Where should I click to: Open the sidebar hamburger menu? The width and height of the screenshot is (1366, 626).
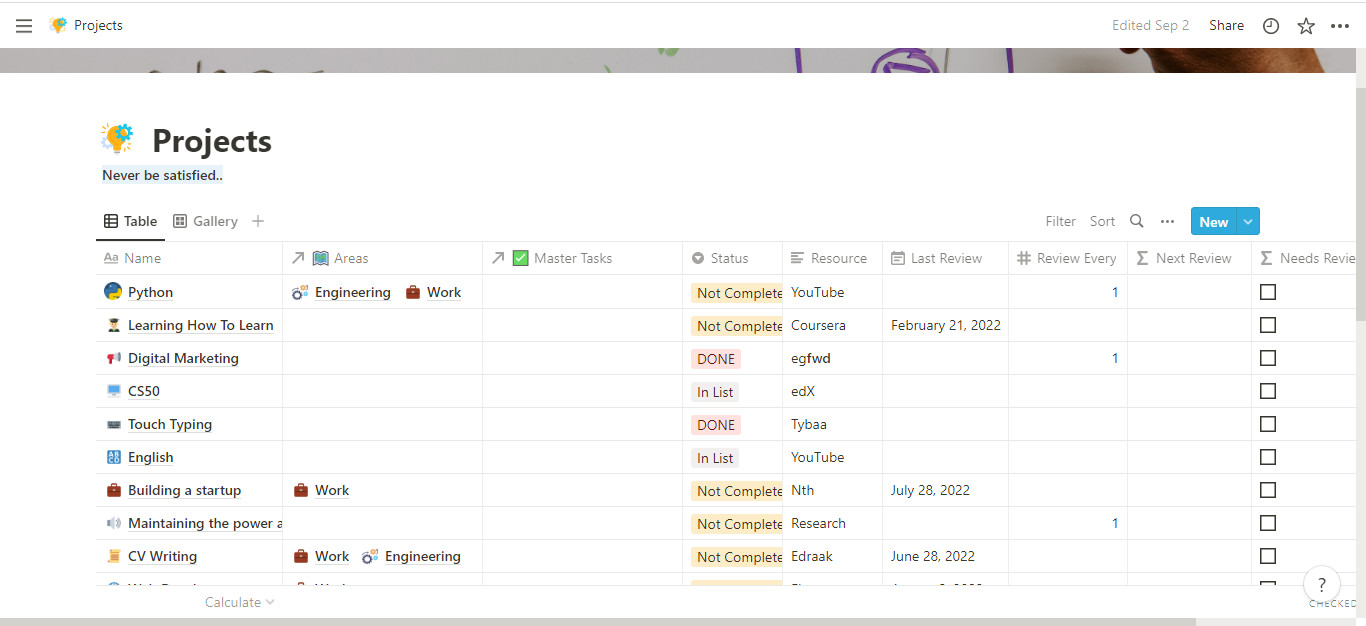click(24, 26)
